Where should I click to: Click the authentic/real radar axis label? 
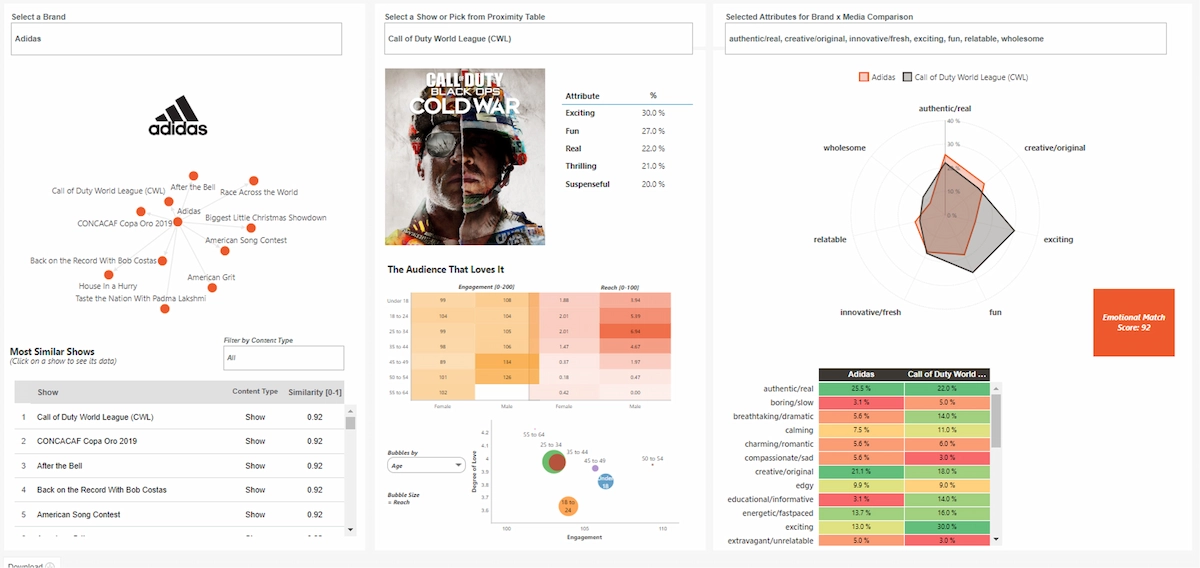pos(945,108)
